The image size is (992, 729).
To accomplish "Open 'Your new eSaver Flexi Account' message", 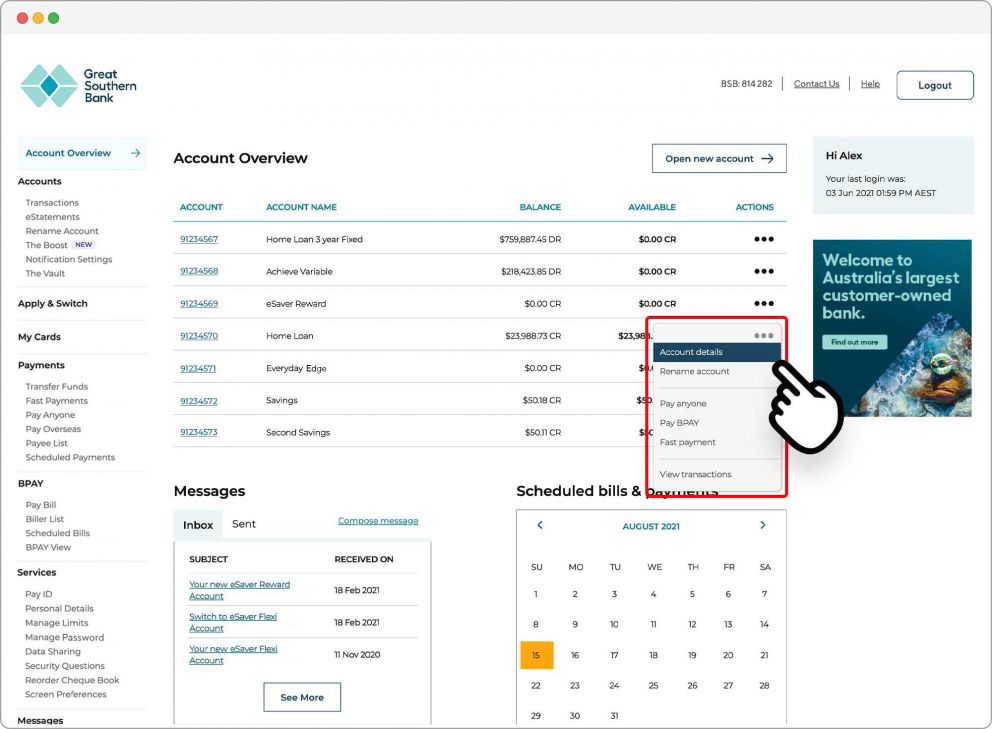I will (233, 655).
